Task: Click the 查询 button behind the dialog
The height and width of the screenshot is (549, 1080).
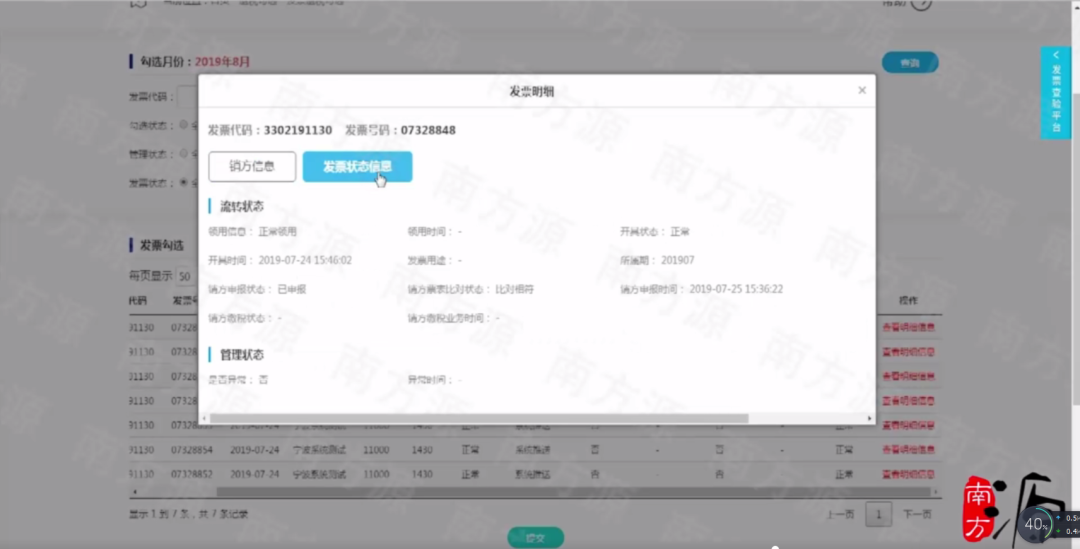Action: [x=910, y=63]
